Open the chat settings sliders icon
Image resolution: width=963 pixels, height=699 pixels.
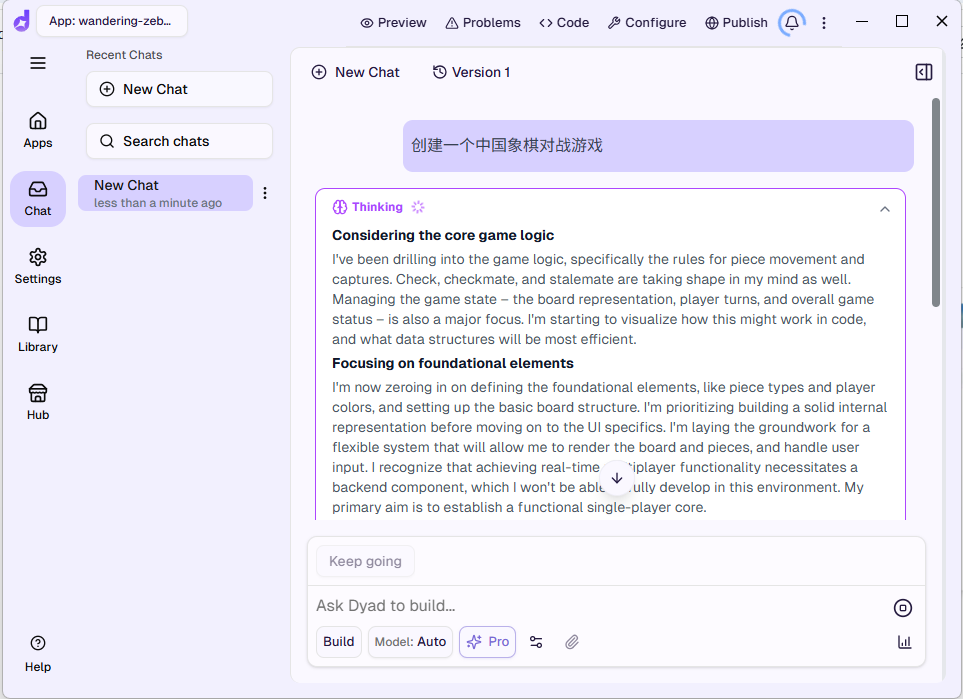536,642
